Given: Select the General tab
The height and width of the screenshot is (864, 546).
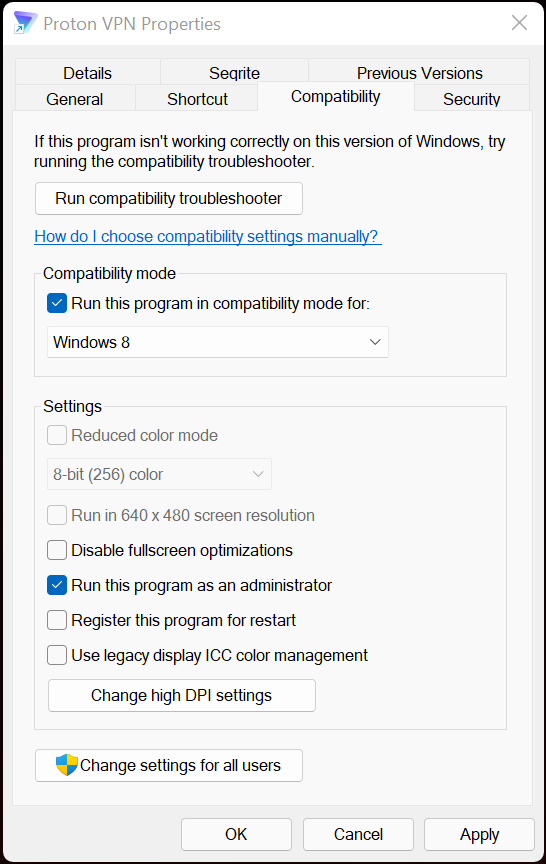Looking at the screenshot, I should 75,99.
